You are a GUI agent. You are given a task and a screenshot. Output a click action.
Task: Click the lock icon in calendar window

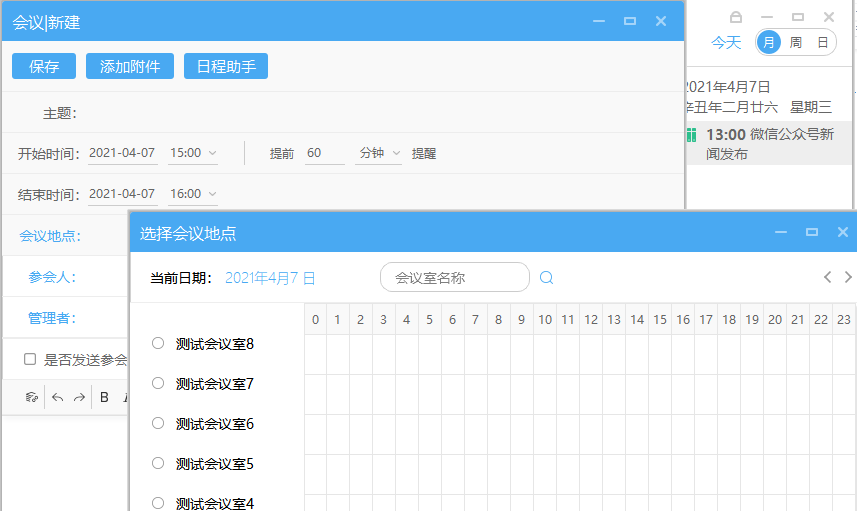click(736, 17)
